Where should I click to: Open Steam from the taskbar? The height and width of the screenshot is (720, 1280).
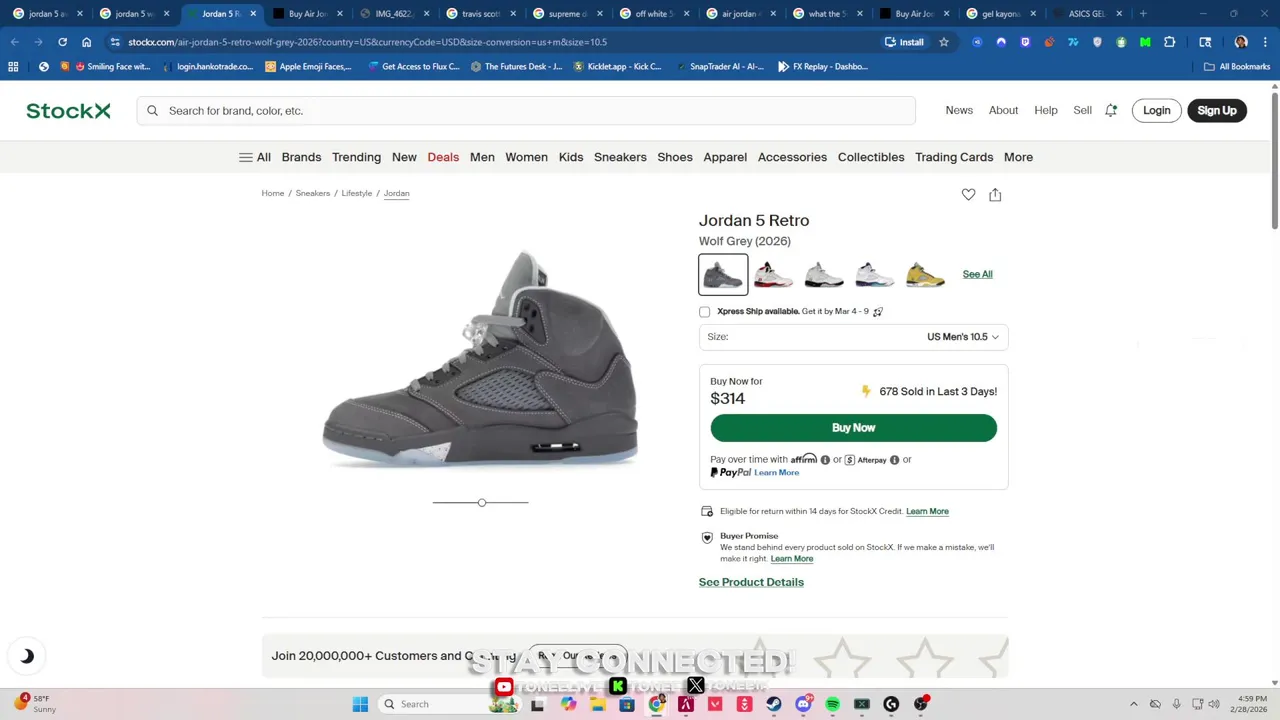click(x=774, y=704)
